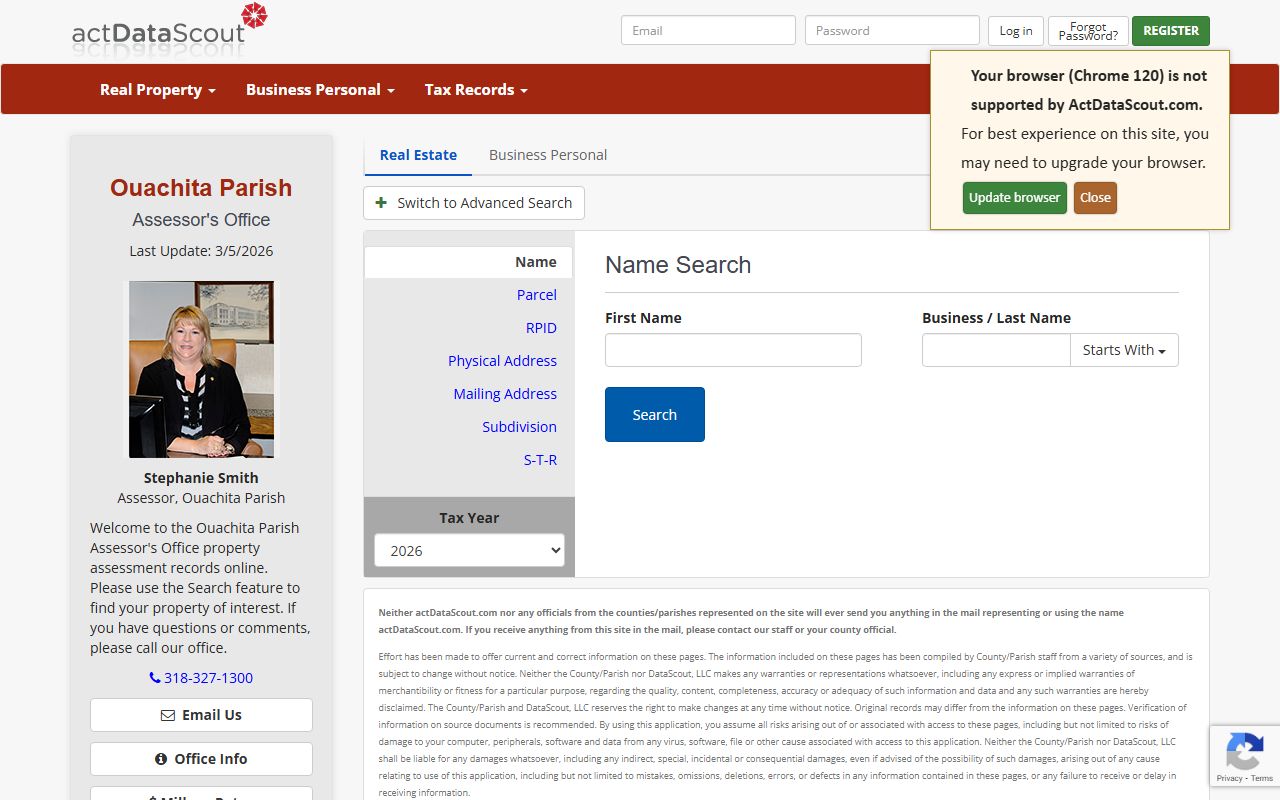
Task: Select the Name search type
Action: tap(469, 262)
